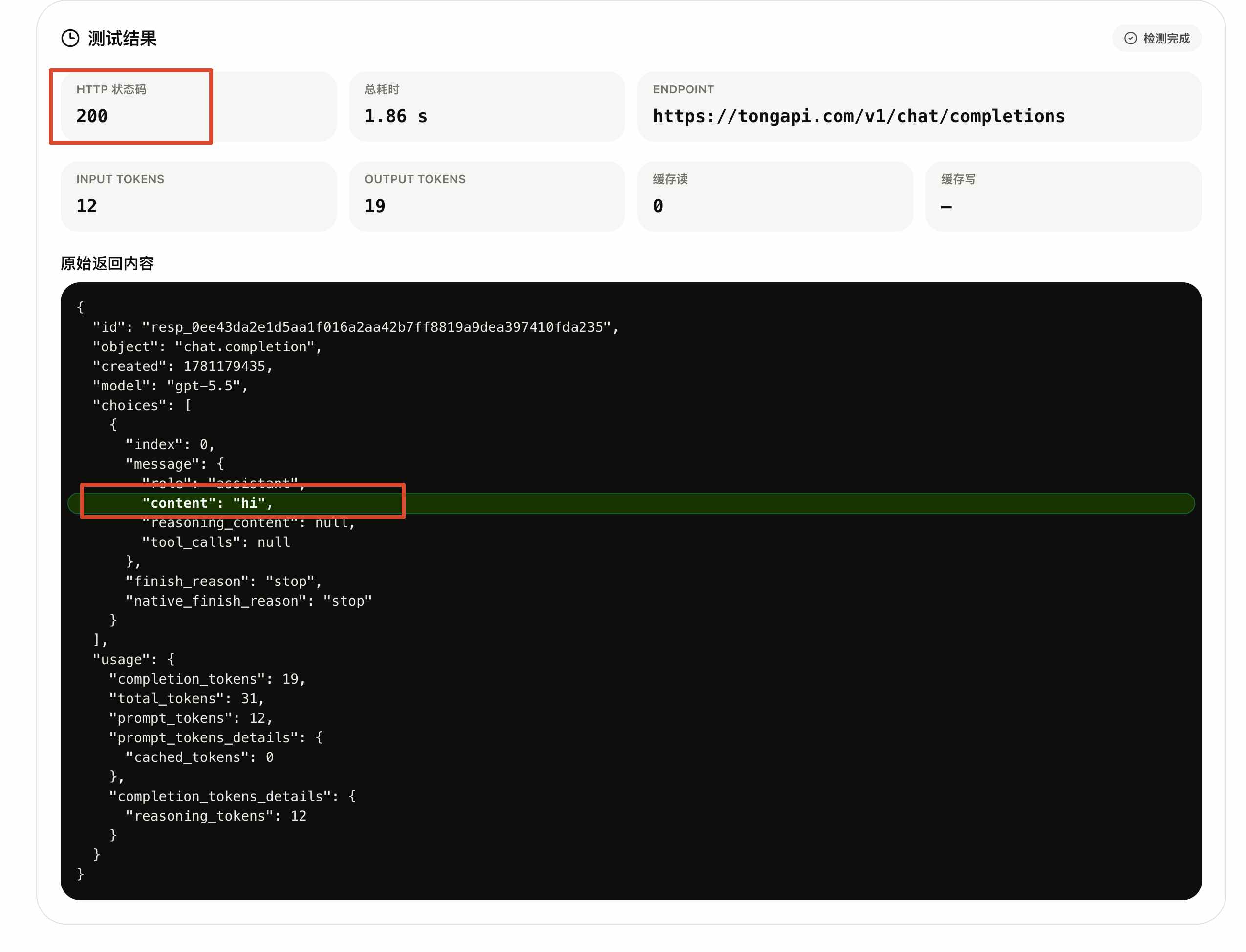
Task: Click the "prompt_tokens": 12 line
Action: coord(191,718)
